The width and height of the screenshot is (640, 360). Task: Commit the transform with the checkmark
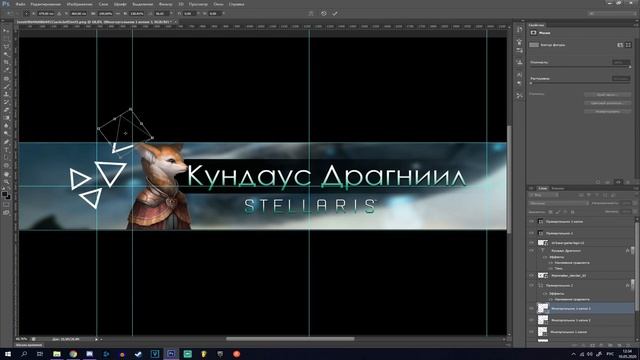coord(335,13)
